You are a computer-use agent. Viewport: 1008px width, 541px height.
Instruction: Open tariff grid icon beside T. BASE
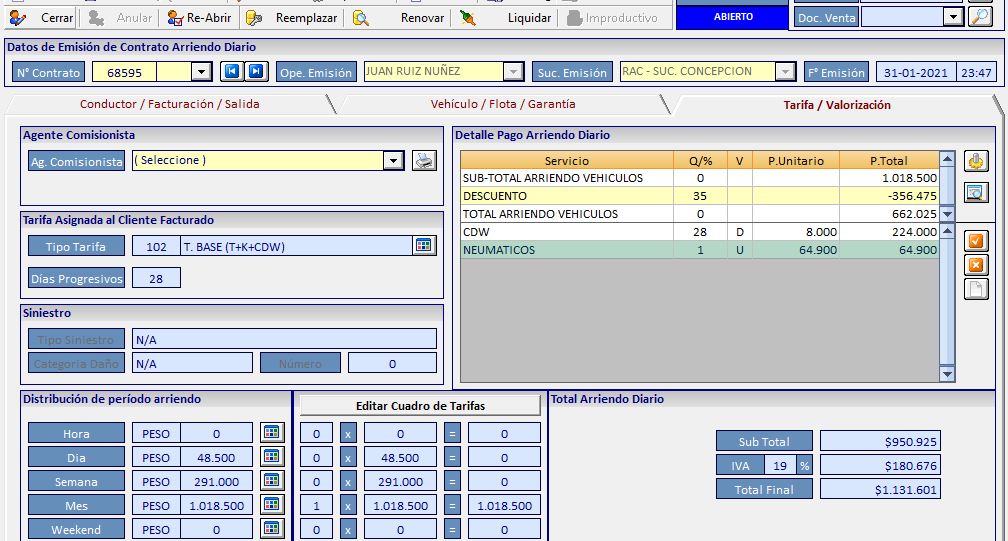pos(424,245)
